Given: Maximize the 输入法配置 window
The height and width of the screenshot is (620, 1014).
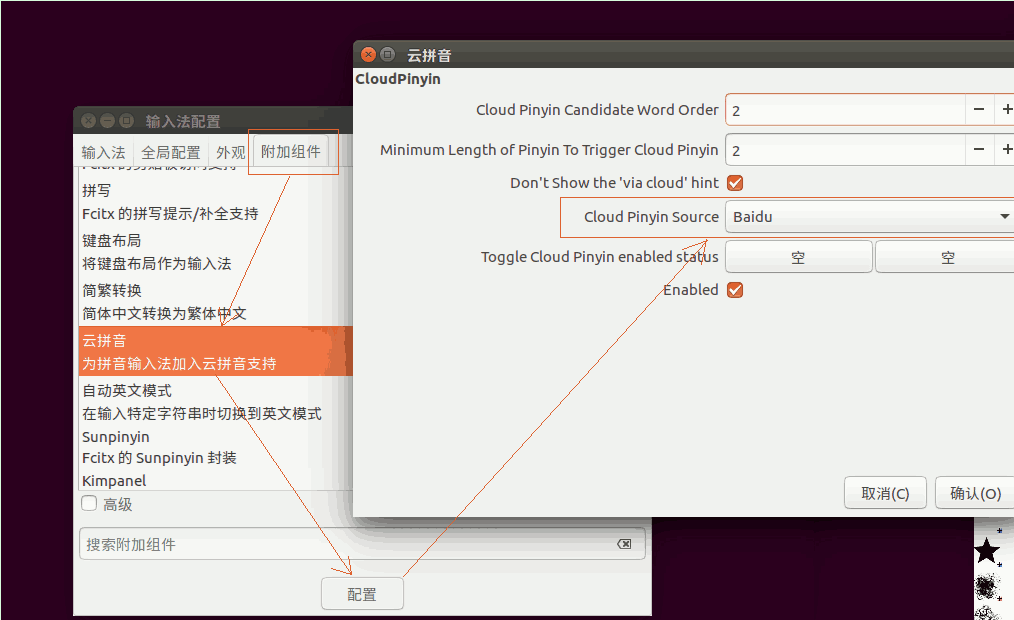Looking at the screenshot, I should click(x=127, y=120).
